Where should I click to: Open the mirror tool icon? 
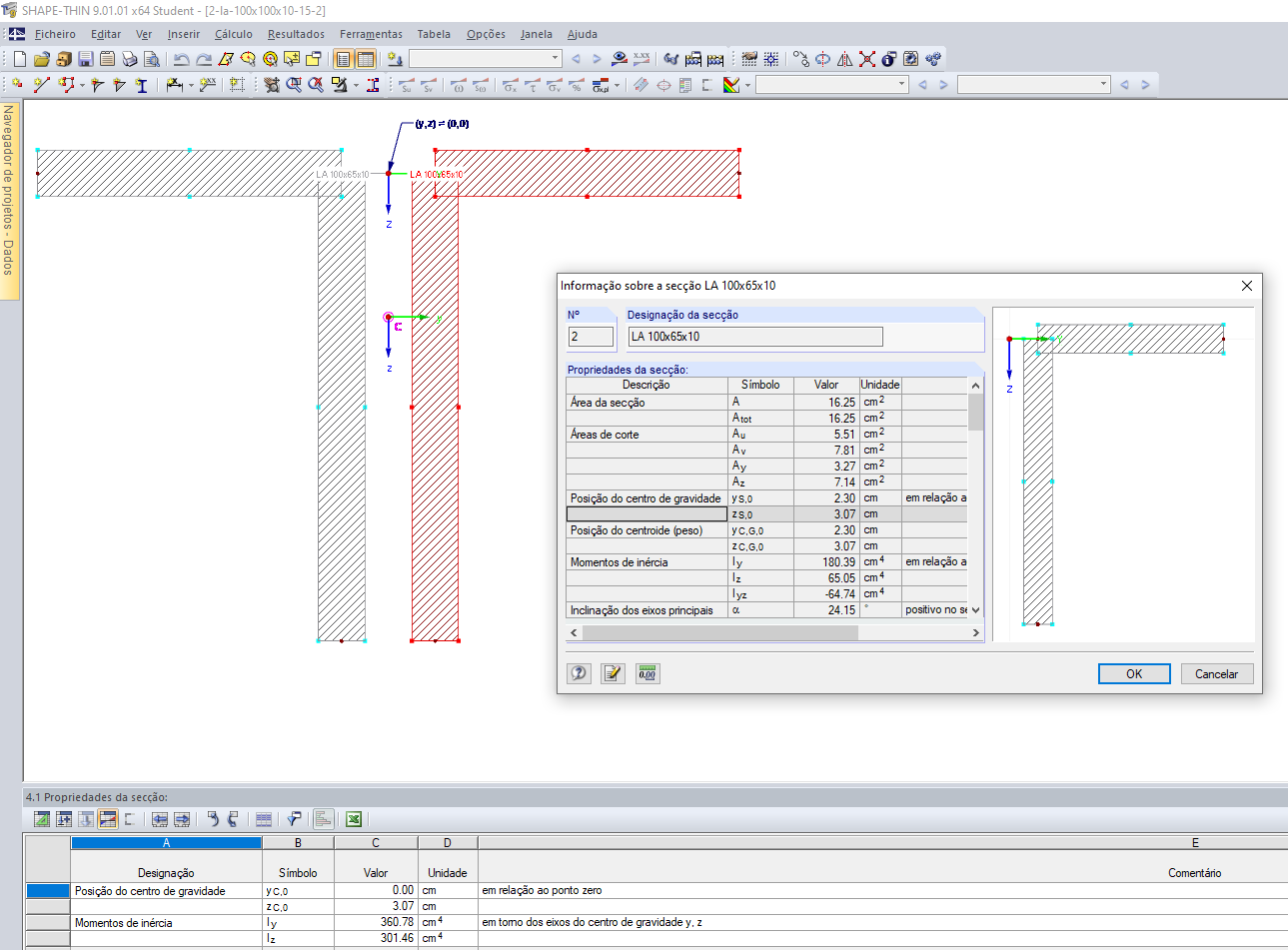(x=844, y=59)
